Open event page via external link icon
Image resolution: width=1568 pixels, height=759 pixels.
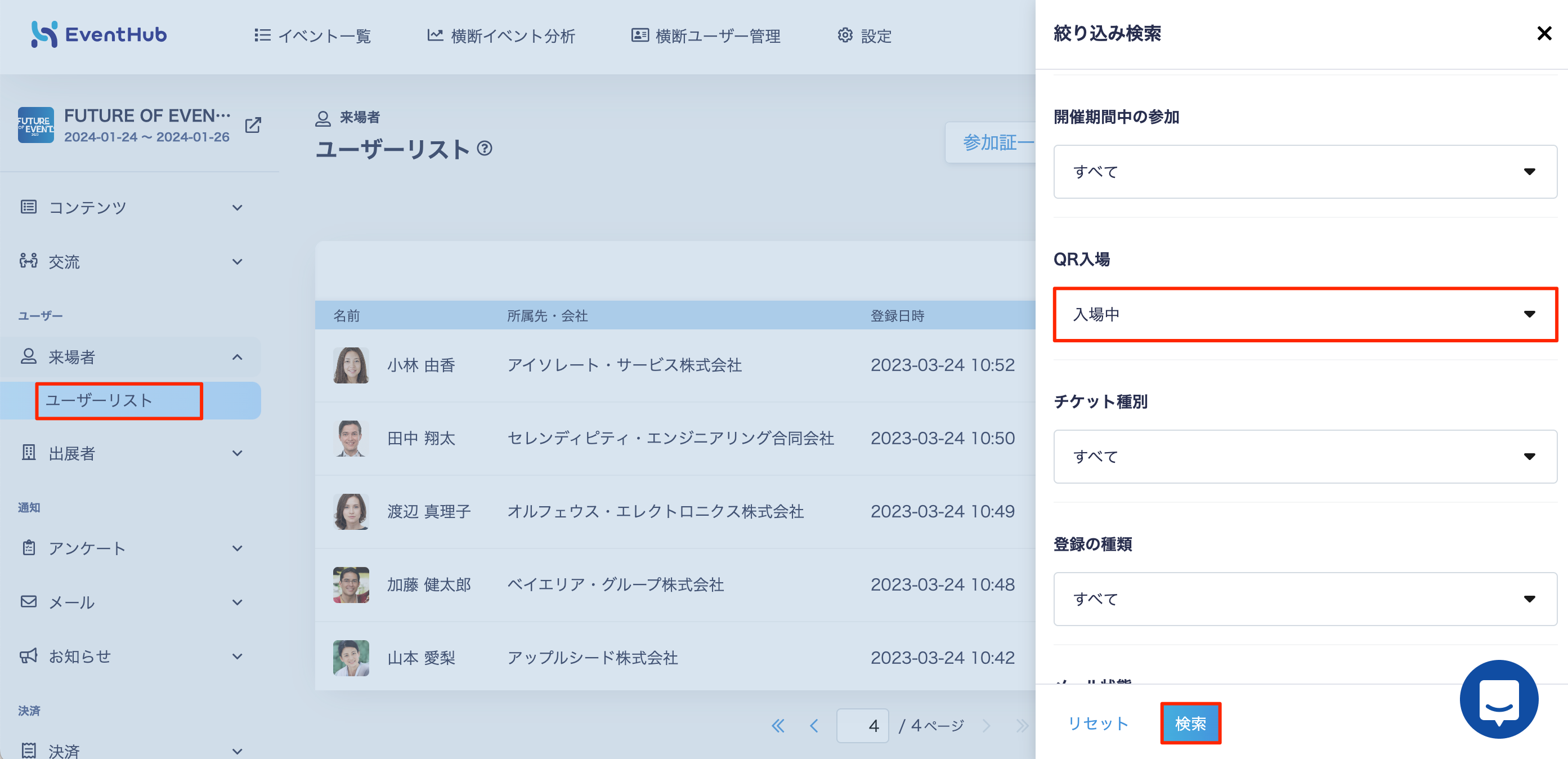click(x=253, y=126)
